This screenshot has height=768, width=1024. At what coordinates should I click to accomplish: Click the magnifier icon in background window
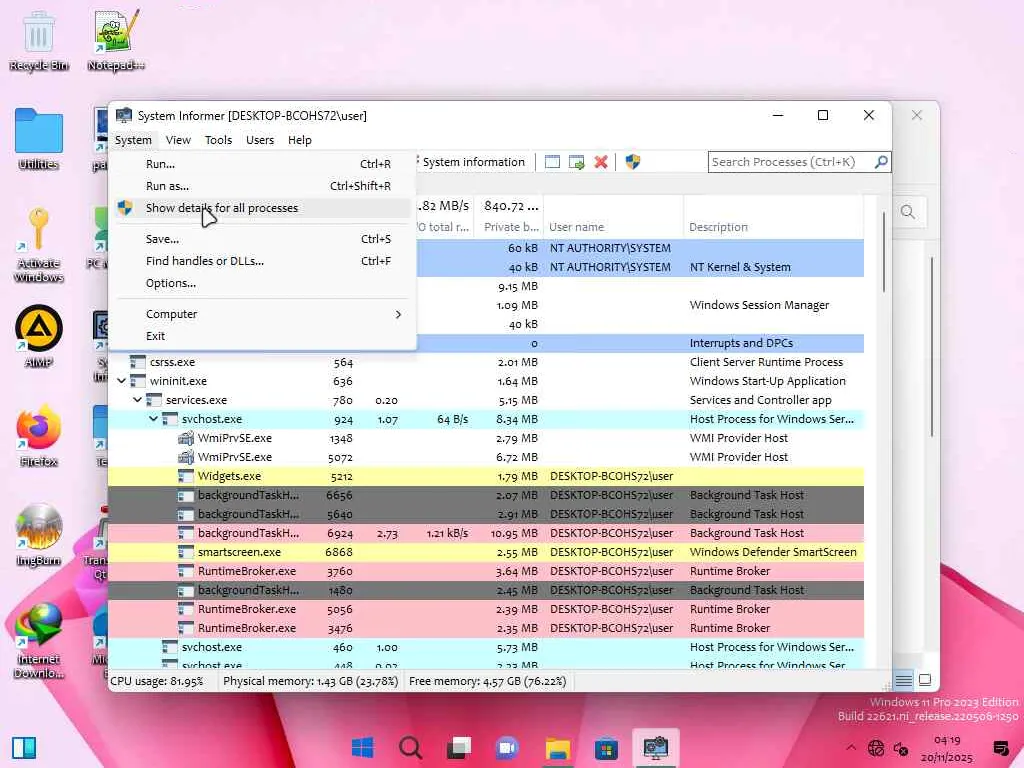pos(908,212)
